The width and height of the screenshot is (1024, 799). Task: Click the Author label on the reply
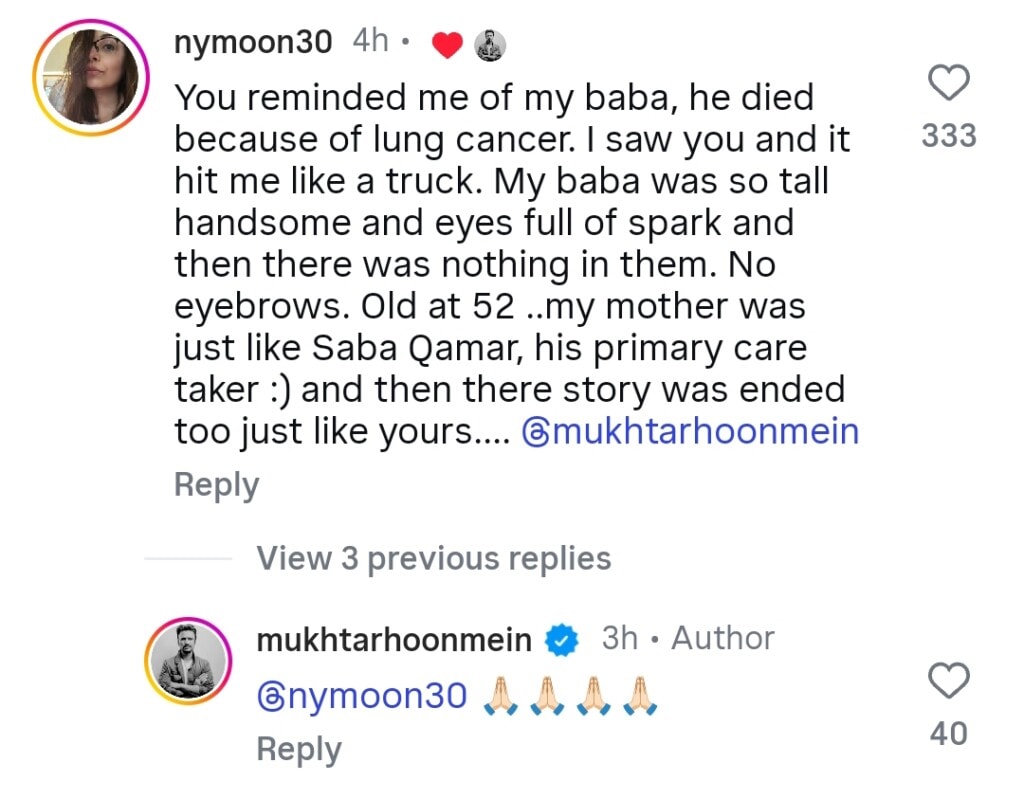coord(722,639)
